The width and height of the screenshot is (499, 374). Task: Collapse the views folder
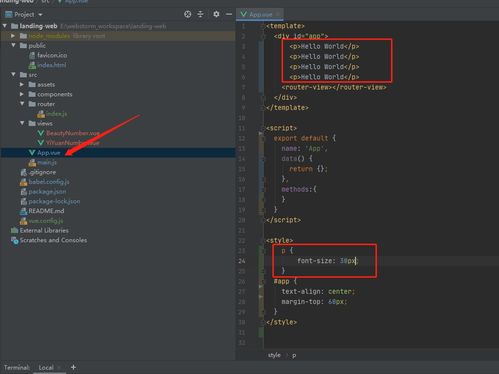[x=22, y=123]
